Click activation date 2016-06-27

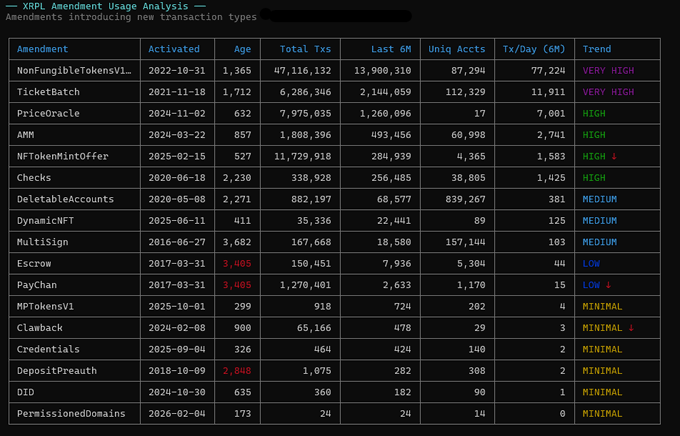177,242
